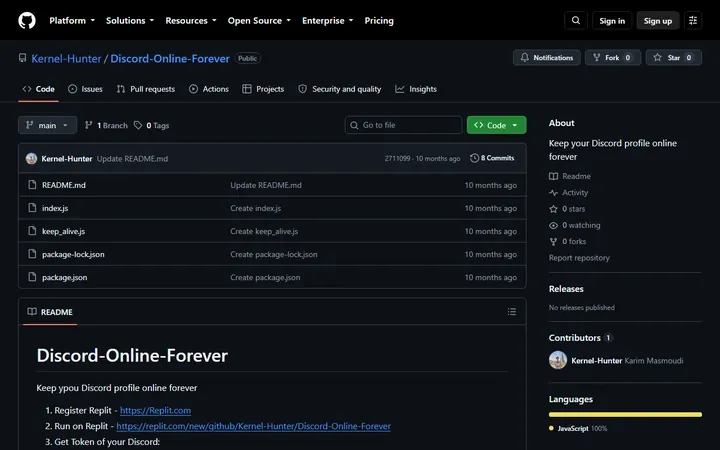This screenshot has width=720, height=450.
Task: Open the 8 Commits history link
Action: pyautogui.click(x=492, y=158)
